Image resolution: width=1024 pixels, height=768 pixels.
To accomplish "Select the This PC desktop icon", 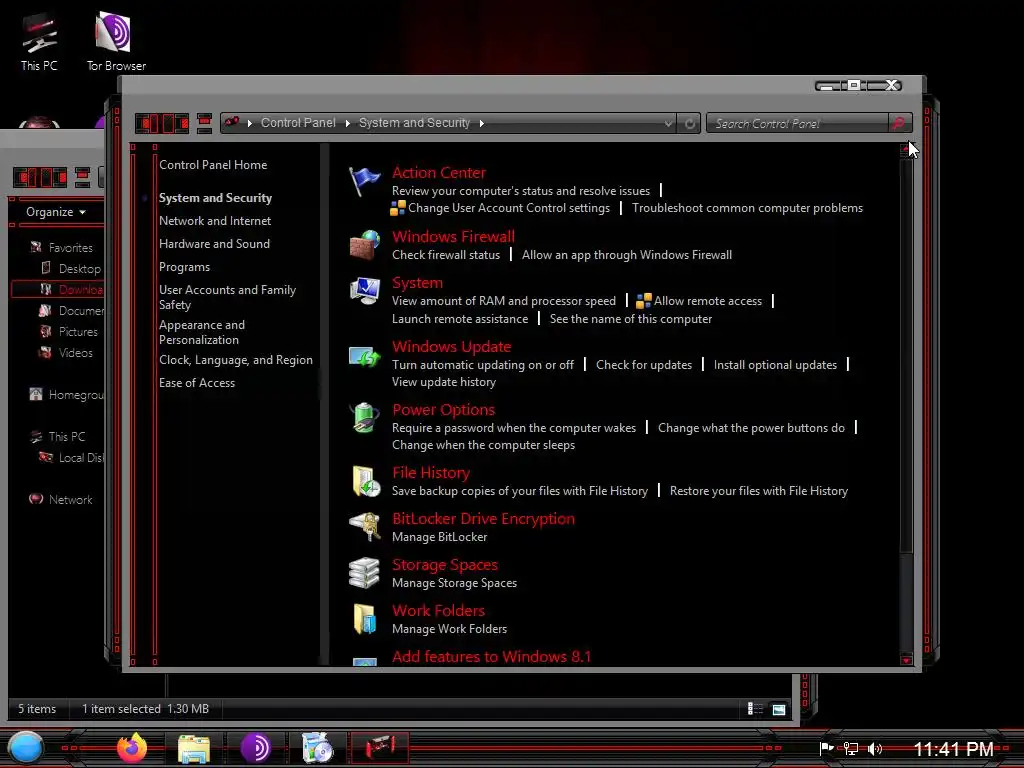I will pos(39,41).
